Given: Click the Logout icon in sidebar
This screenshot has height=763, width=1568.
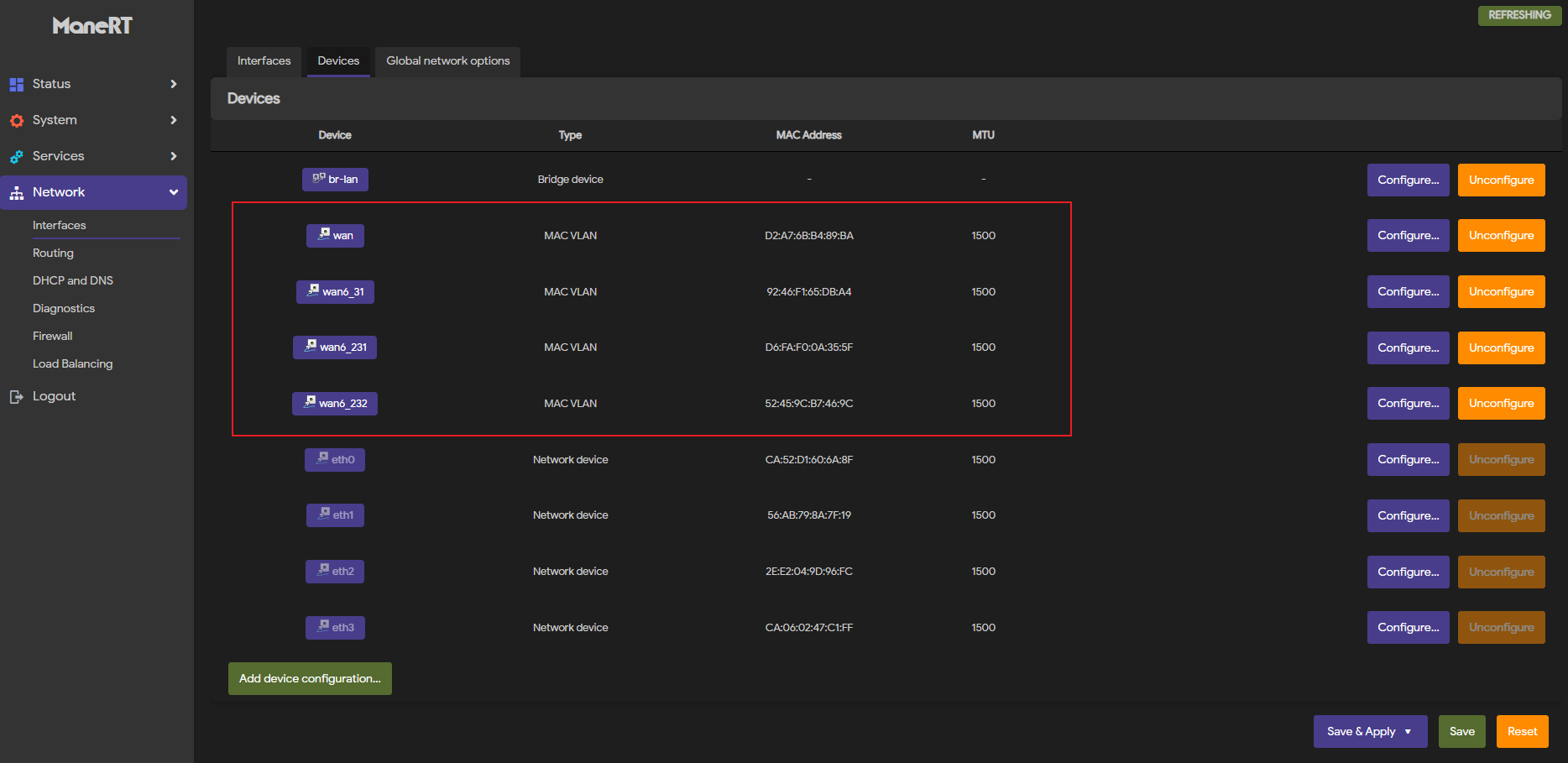Looking at the screenshot, I should (16, 396).
